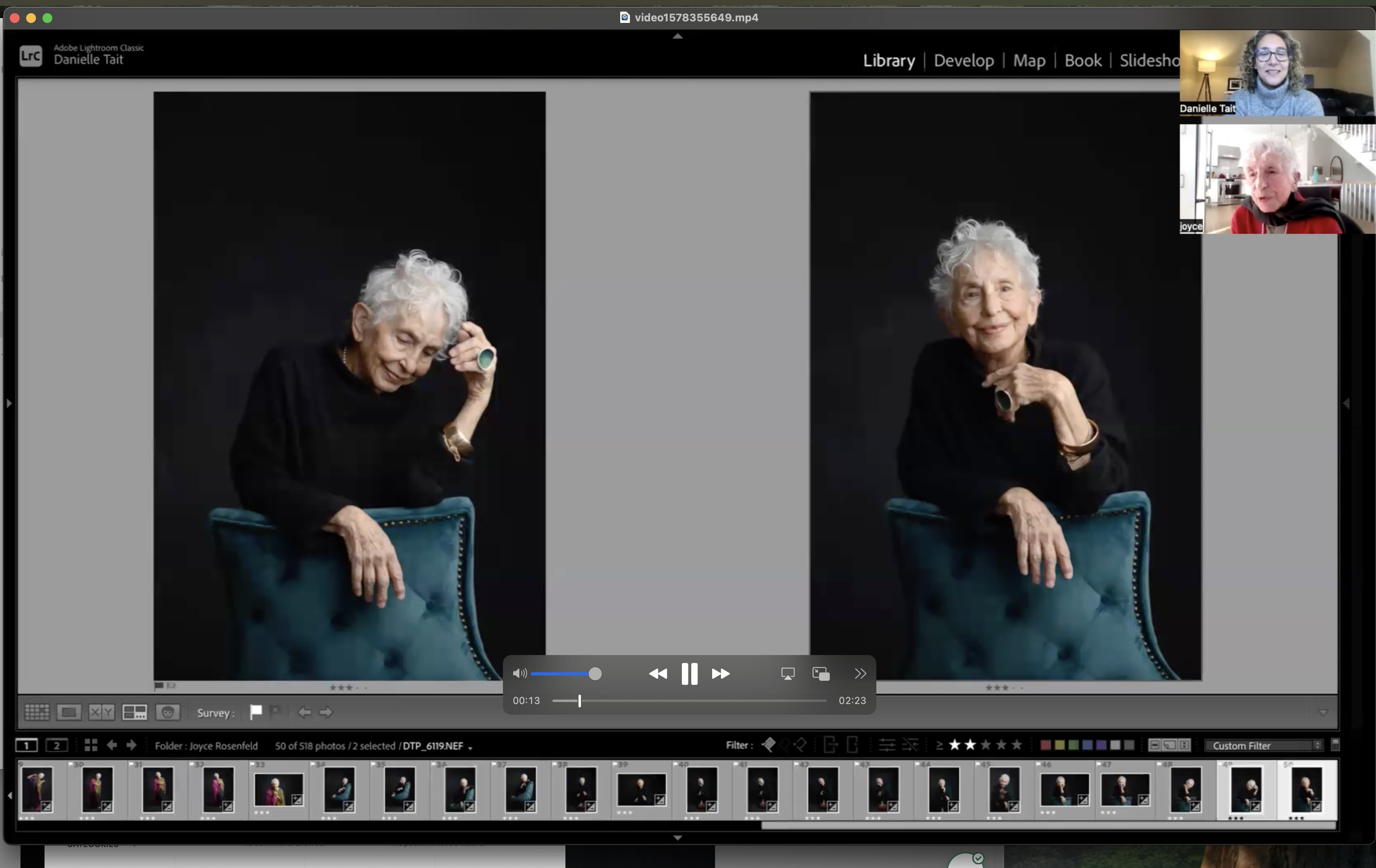The image size is (1376, 868).
Task: Go forward with filmstrip right arrow
Action: pyautogui.click(x=132, y=745)
